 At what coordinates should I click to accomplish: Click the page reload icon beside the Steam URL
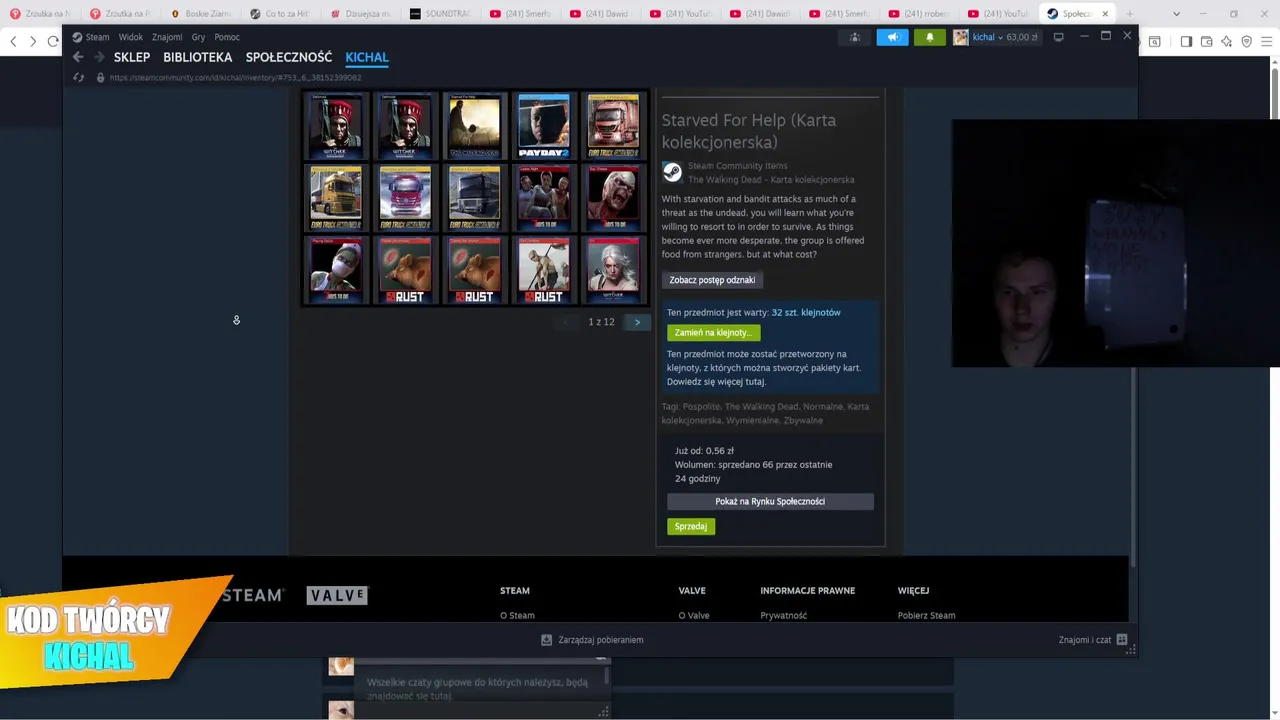(x=78, y=77)
